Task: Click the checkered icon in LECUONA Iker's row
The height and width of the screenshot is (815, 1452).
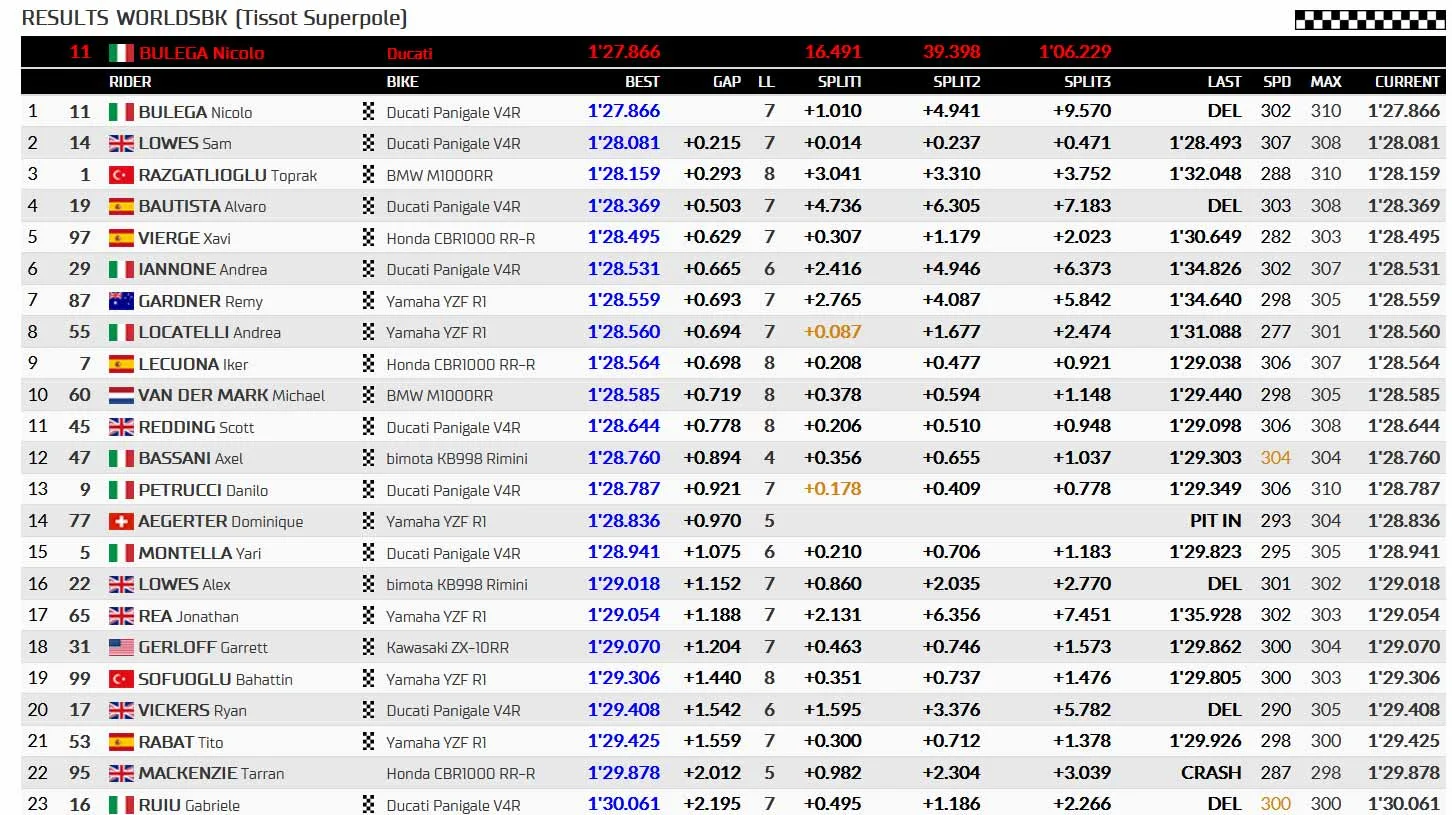Action: (368, 364)
